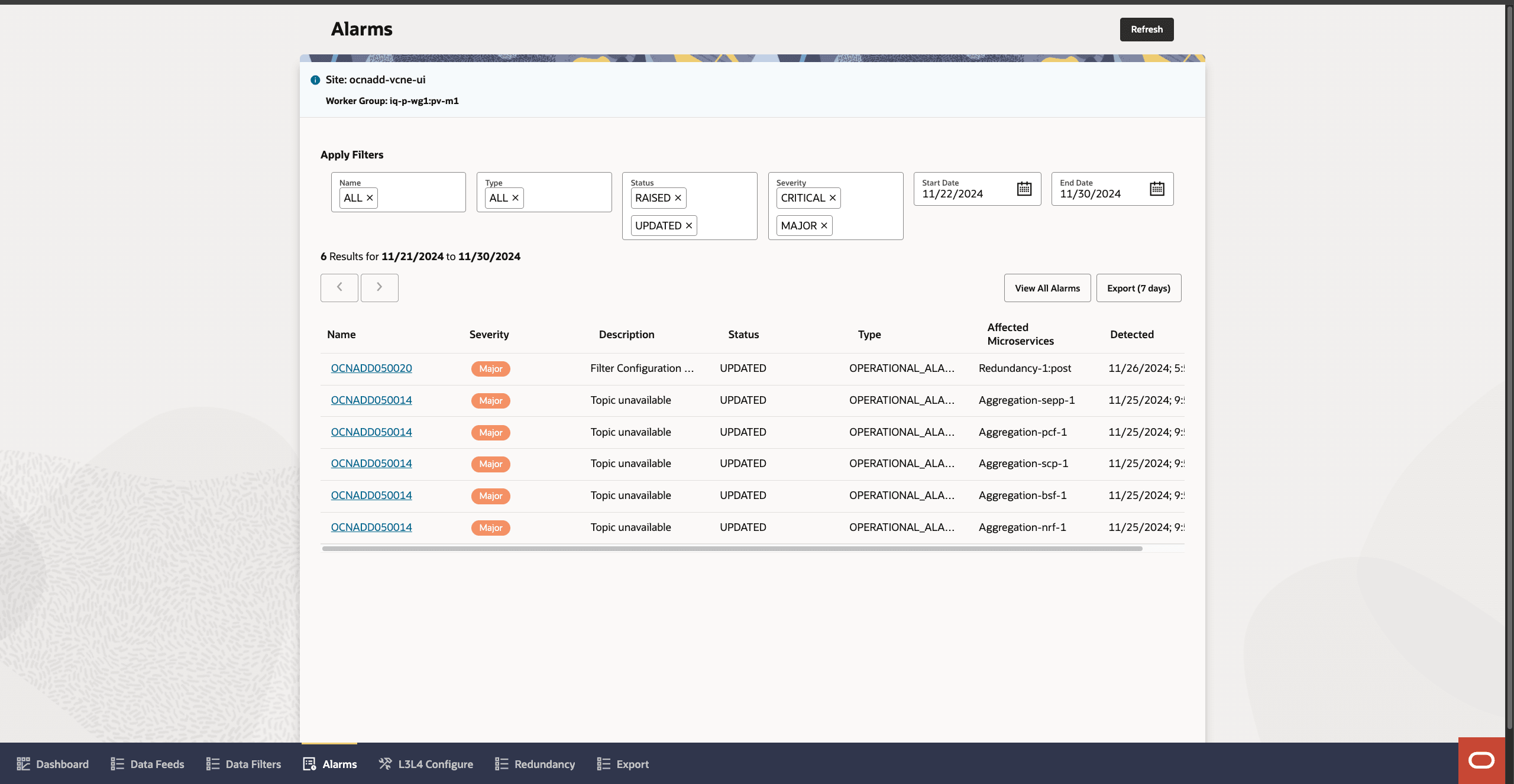The image size is (1514, 784).
Task: Open OCNADD050014 alarm for Aggregation-sepp-1
Action: pos(371,400)
